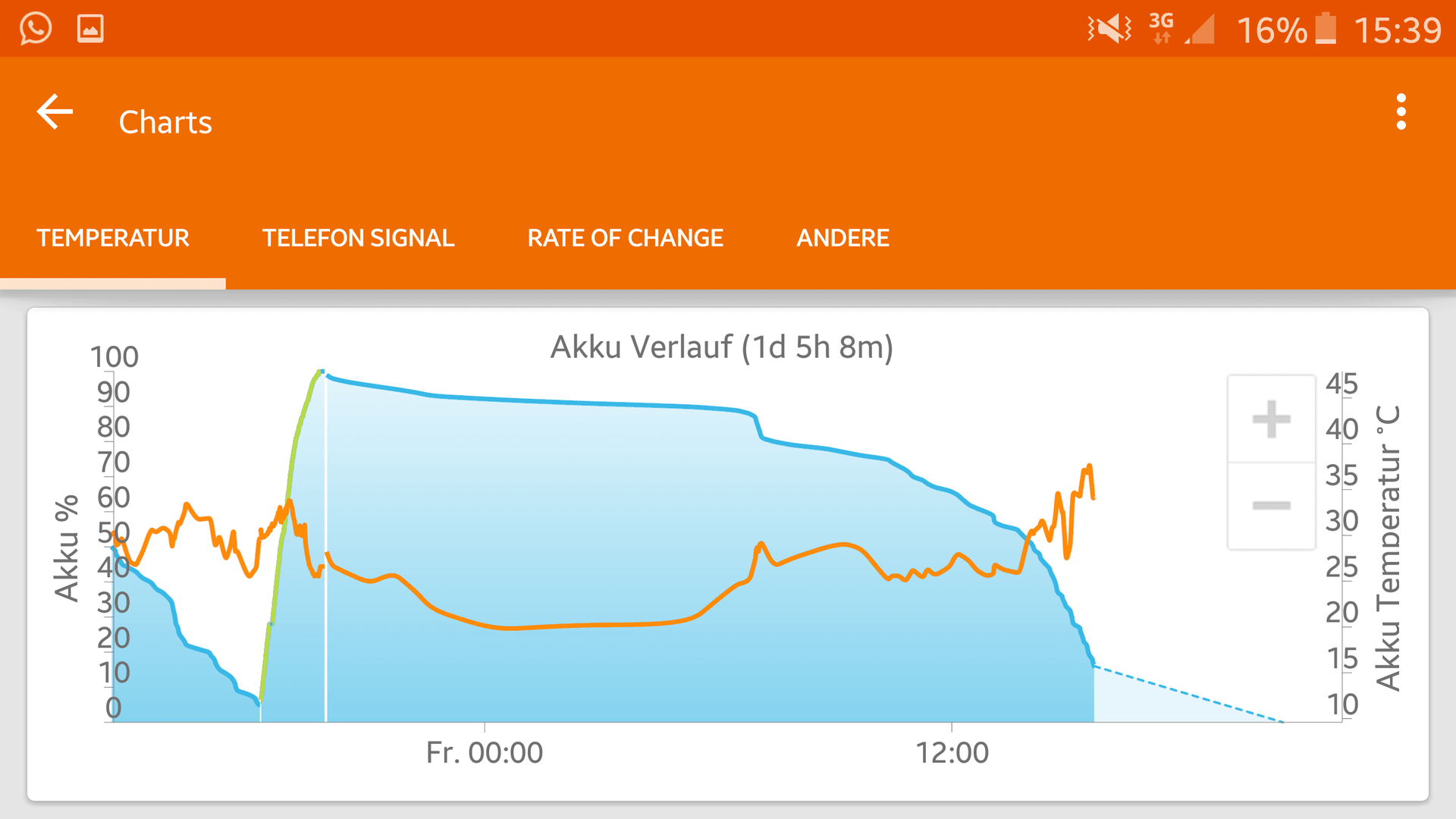The width and height of the screenshot is (1456, 819).
Task: Zoom out with the minus button
Action: 1271,505
